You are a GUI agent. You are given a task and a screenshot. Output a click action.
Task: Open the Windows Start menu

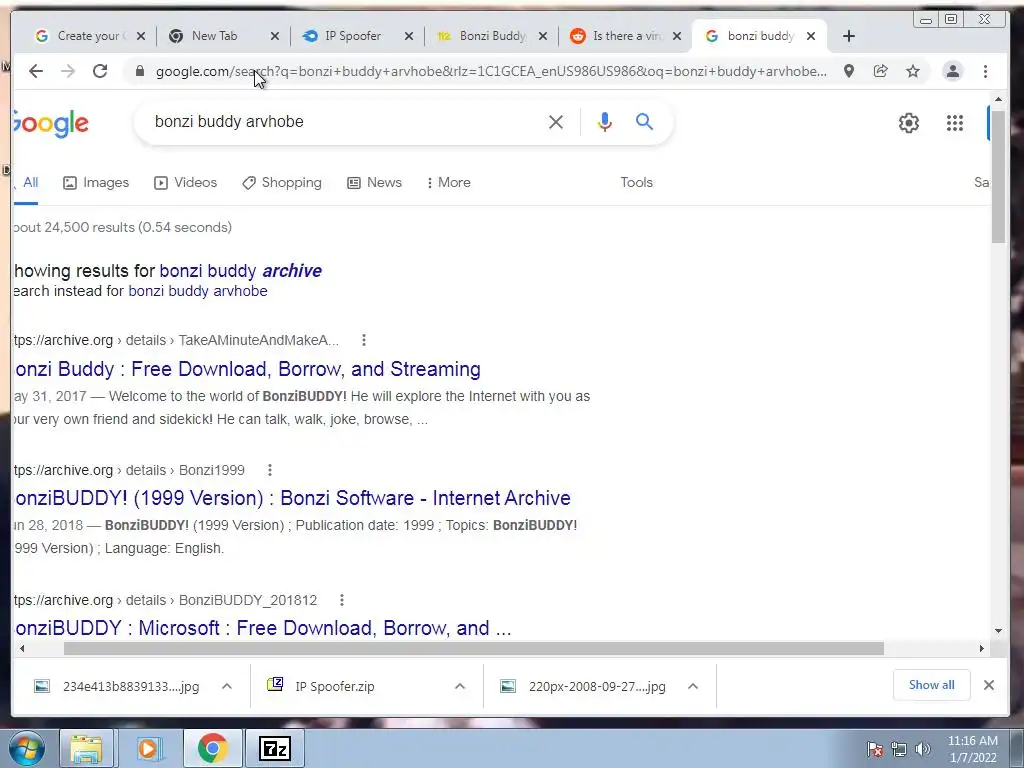point(27,748)
